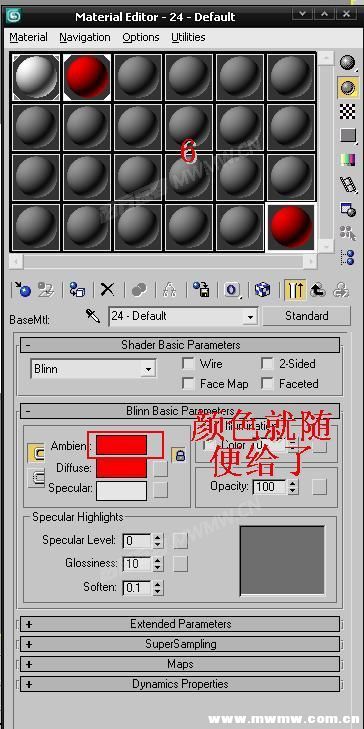364x729 pixels.
Task: Collapse the Shader Basic Parameters rollout
Action: pyautogui.click(x=180, y=345)
